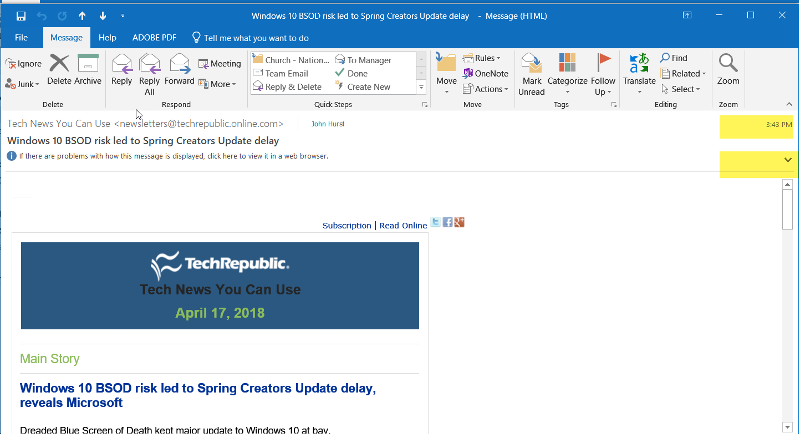Viewport: 799px width, 434px height.
Task: Open More respond actions dropdown
Action: click(x=218, y=84)
